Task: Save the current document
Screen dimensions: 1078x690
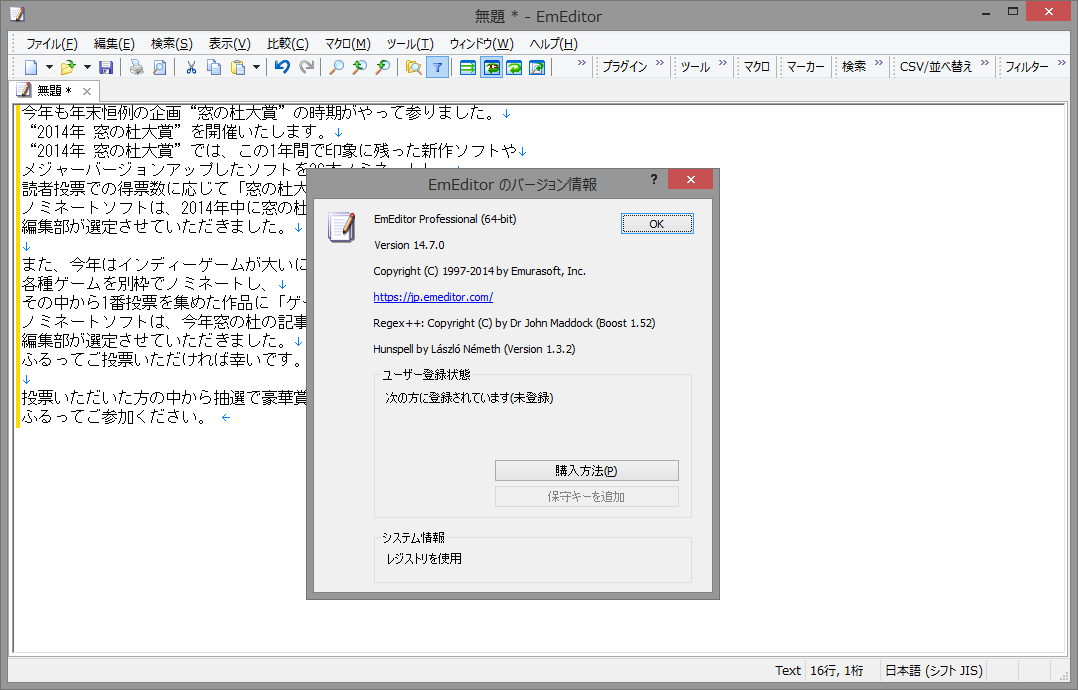Action: click(x=107, y=67)
